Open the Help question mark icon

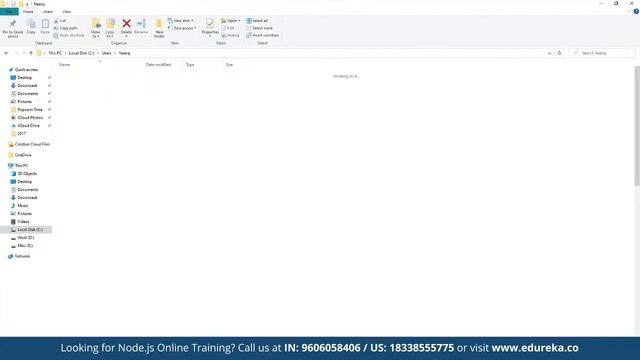(636, 11)
